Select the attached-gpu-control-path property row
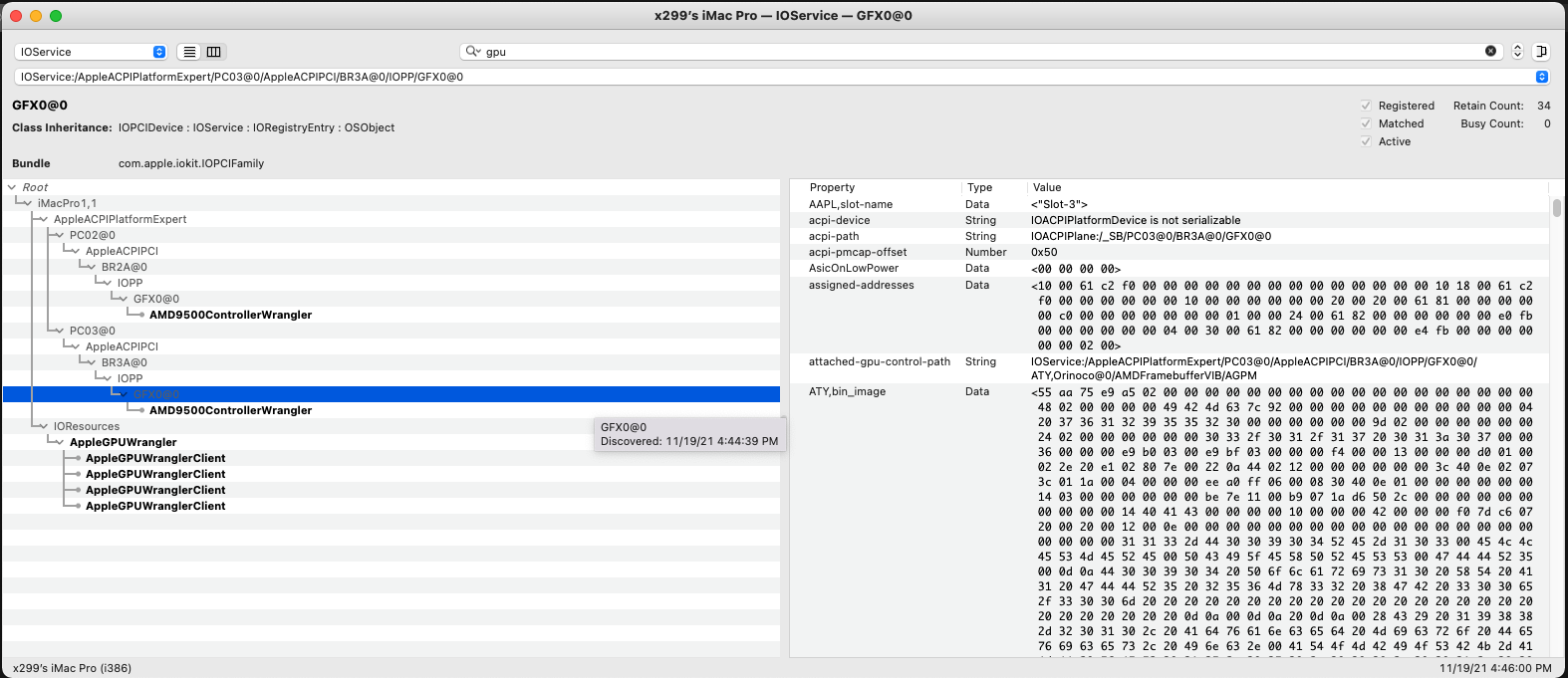 [1170, 368]
